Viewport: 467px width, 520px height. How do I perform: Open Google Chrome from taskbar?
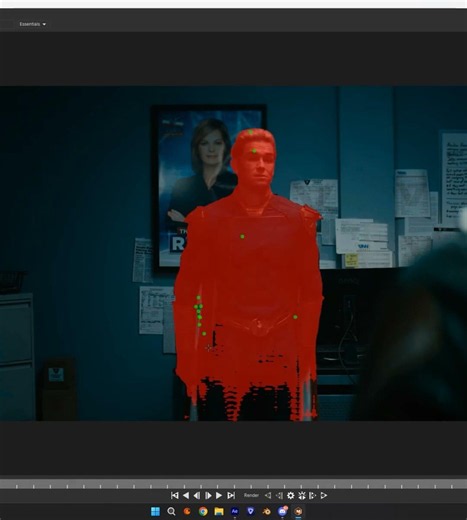click(203, 511)
